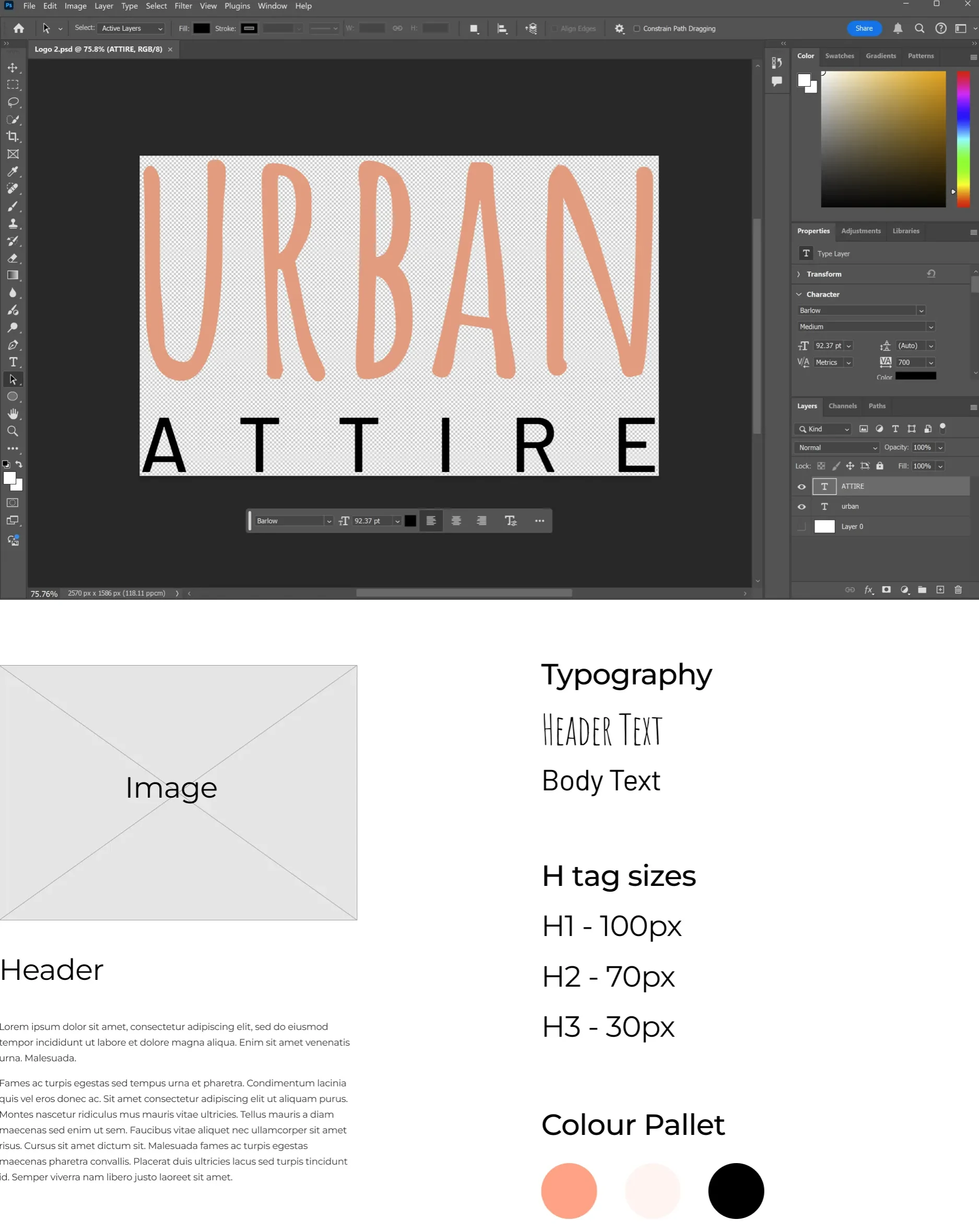
Task: Select the Crop tool
Action: pos(13,137)
